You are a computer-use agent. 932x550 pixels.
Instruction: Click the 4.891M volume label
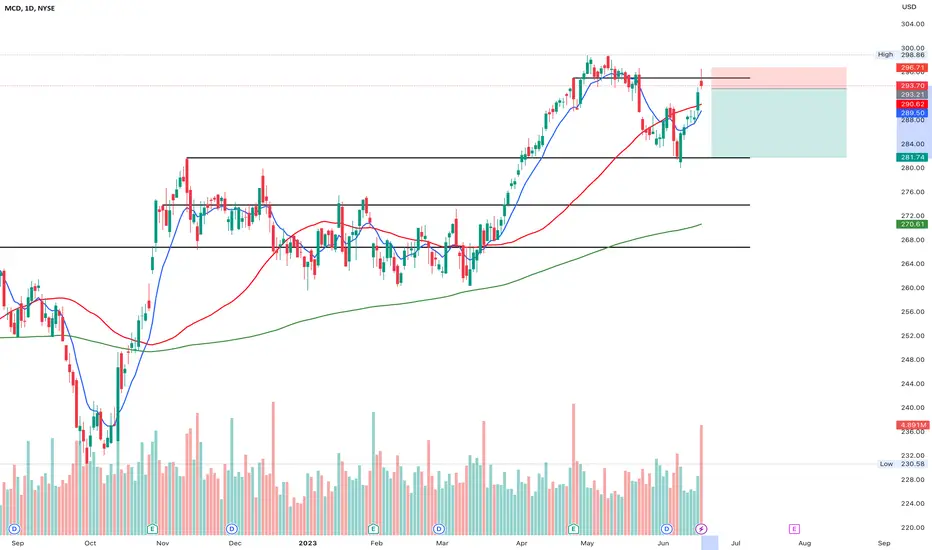[912, 425]
